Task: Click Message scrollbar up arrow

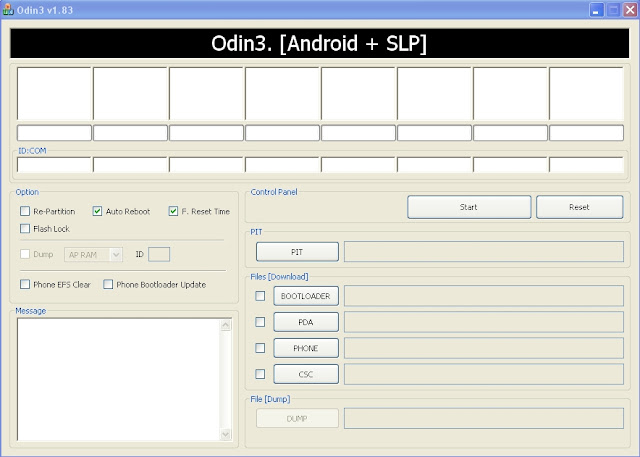Action: [226, 325]
